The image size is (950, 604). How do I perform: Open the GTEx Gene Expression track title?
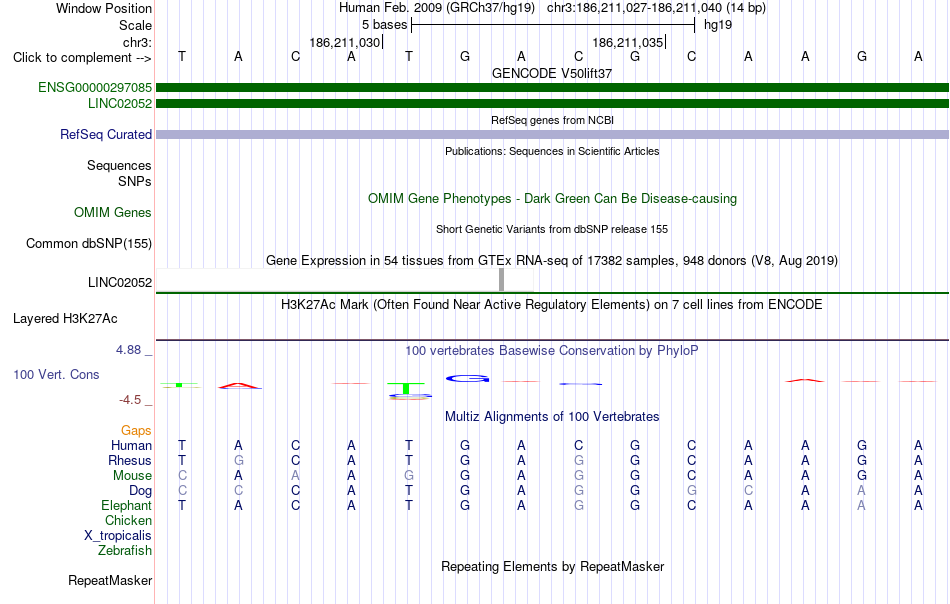552,261
